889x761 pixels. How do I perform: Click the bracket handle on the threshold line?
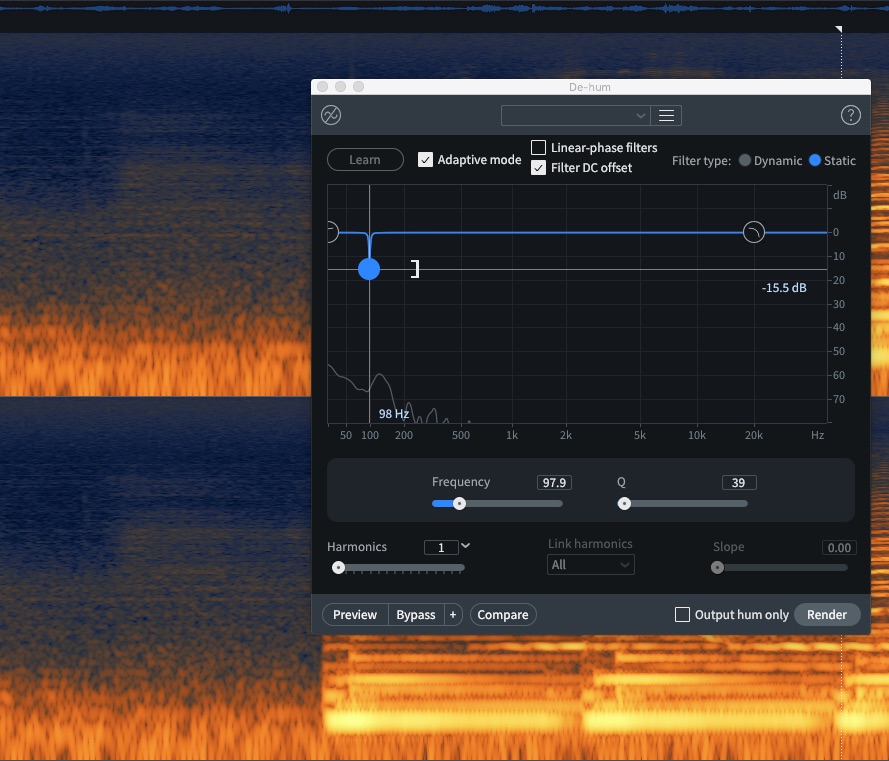pos(416,269)
